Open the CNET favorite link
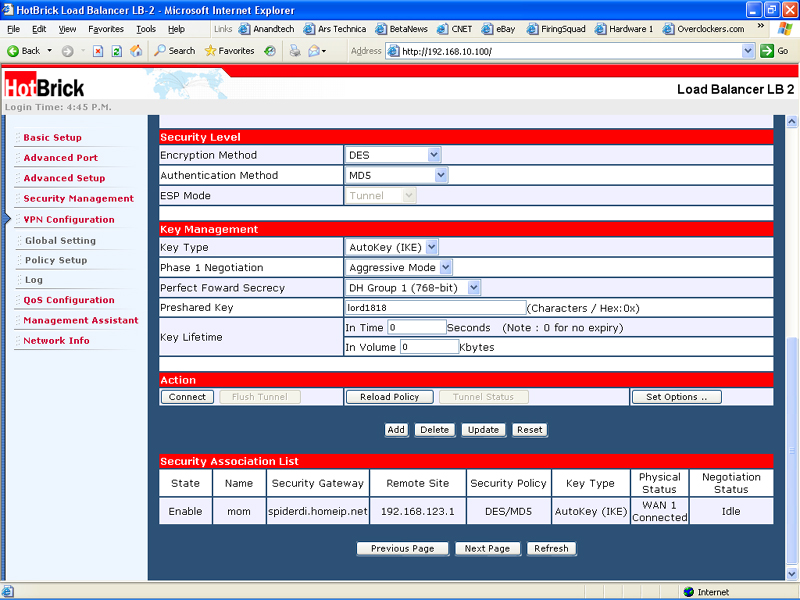Image resolution: width=800 pixels, height=600 pixels. click(454, 29)
